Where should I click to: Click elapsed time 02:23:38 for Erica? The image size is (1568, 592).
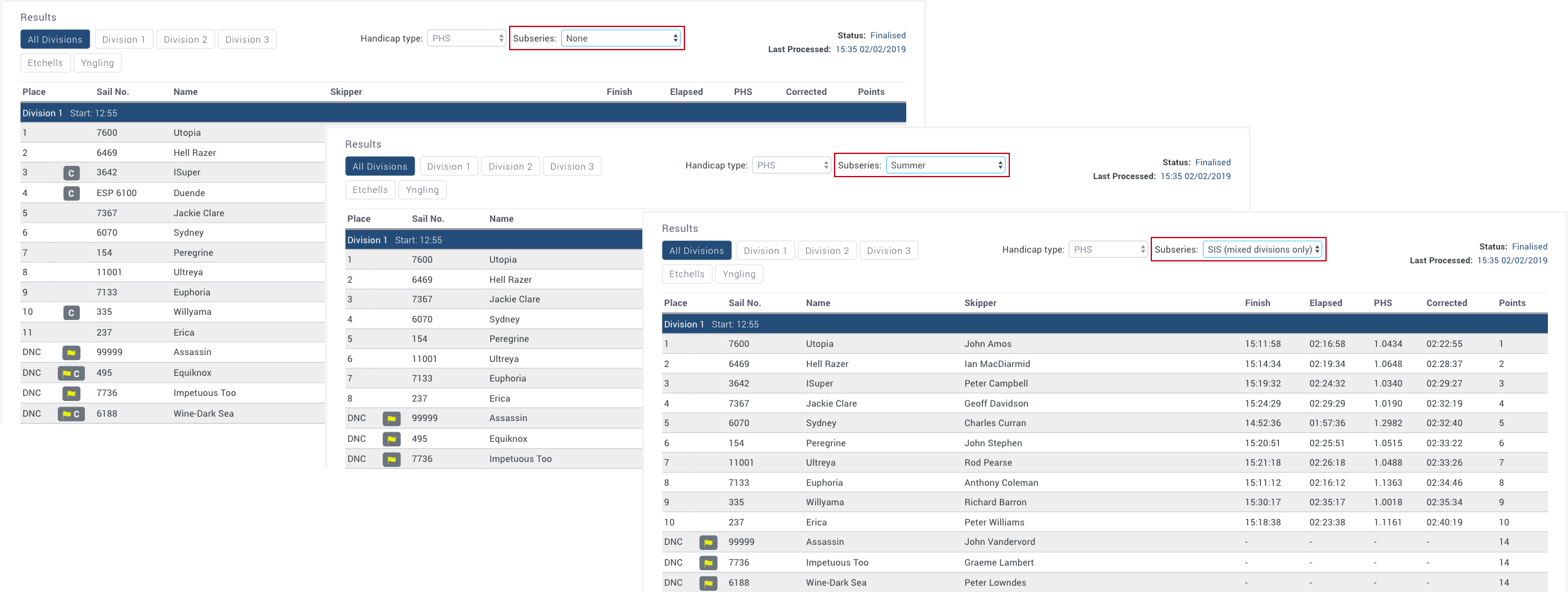(x=1327, y=522)
